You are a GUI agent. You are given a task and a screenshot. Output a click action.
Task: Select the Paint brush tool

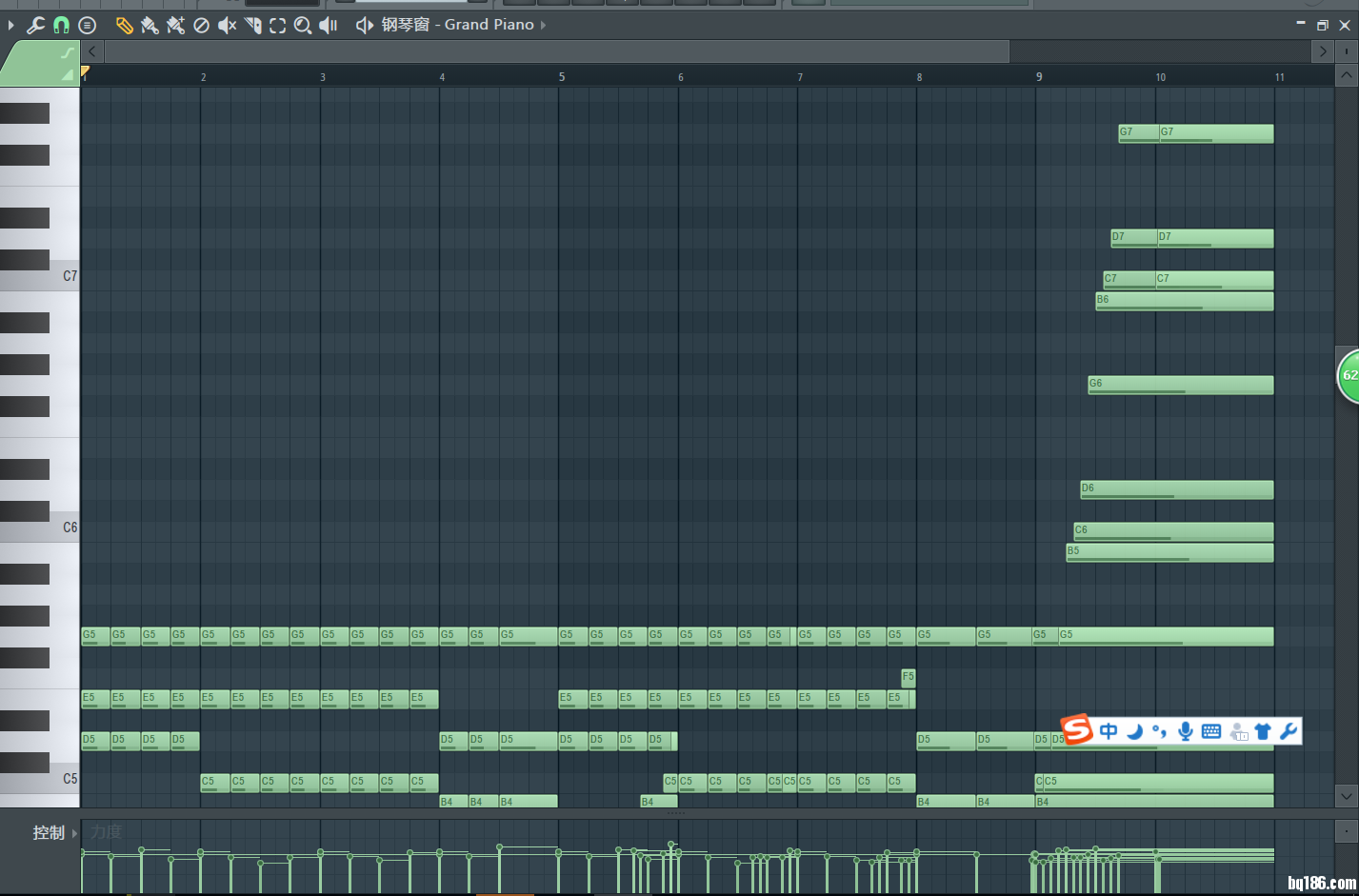150,26
